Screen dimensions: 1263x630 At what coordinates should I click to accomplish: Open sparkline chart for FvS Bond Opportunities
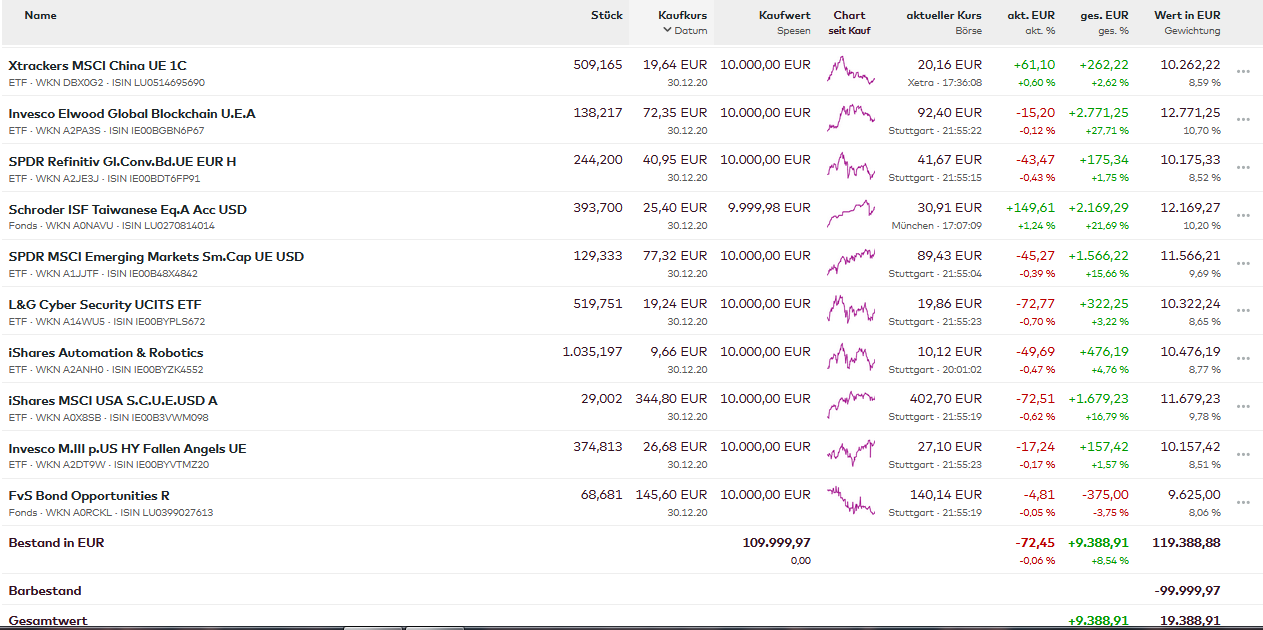tap(850, 501)
